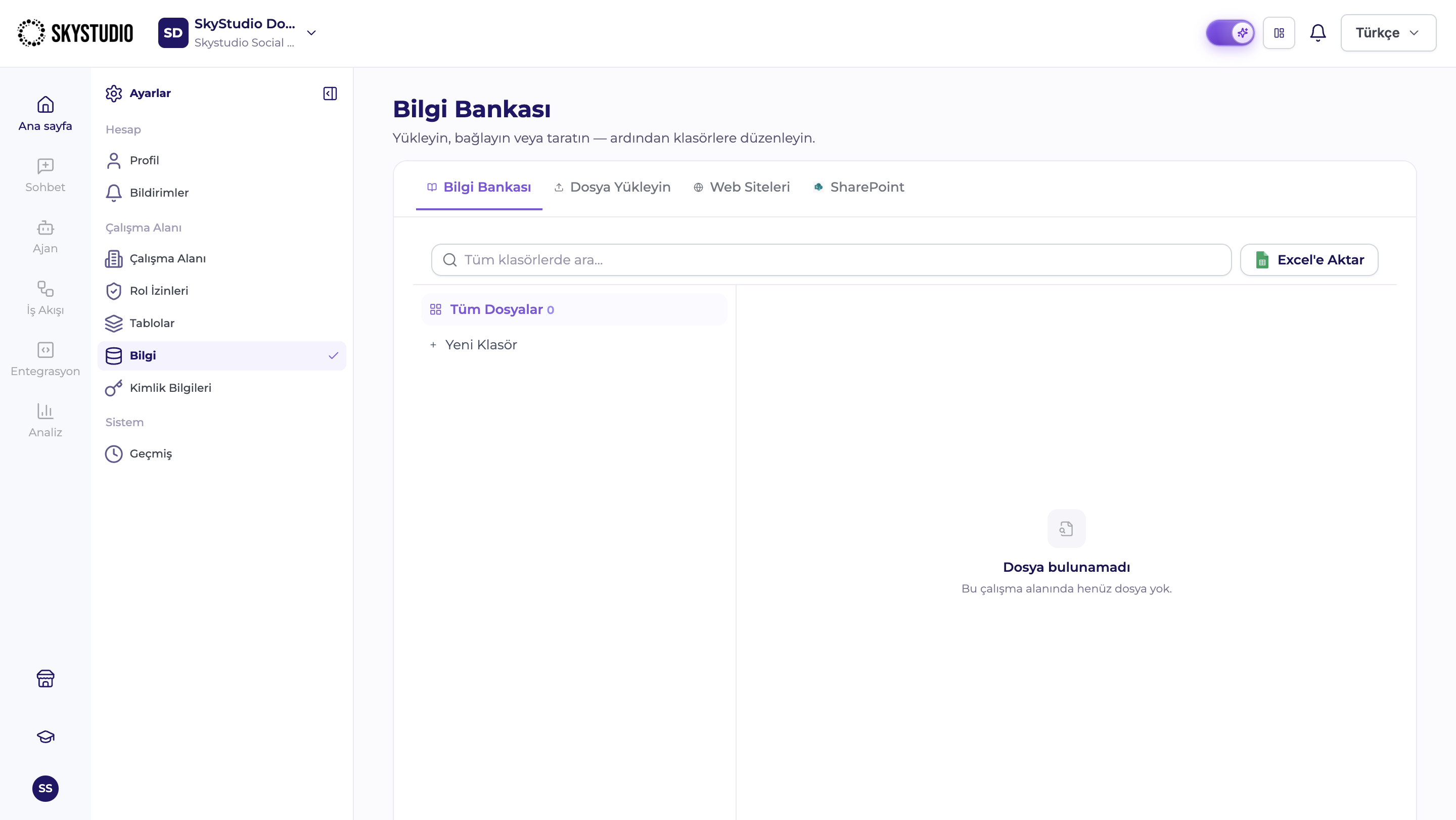Click the Excel sheet icon
This screenshot has height=820, width=1456.
1262,260
